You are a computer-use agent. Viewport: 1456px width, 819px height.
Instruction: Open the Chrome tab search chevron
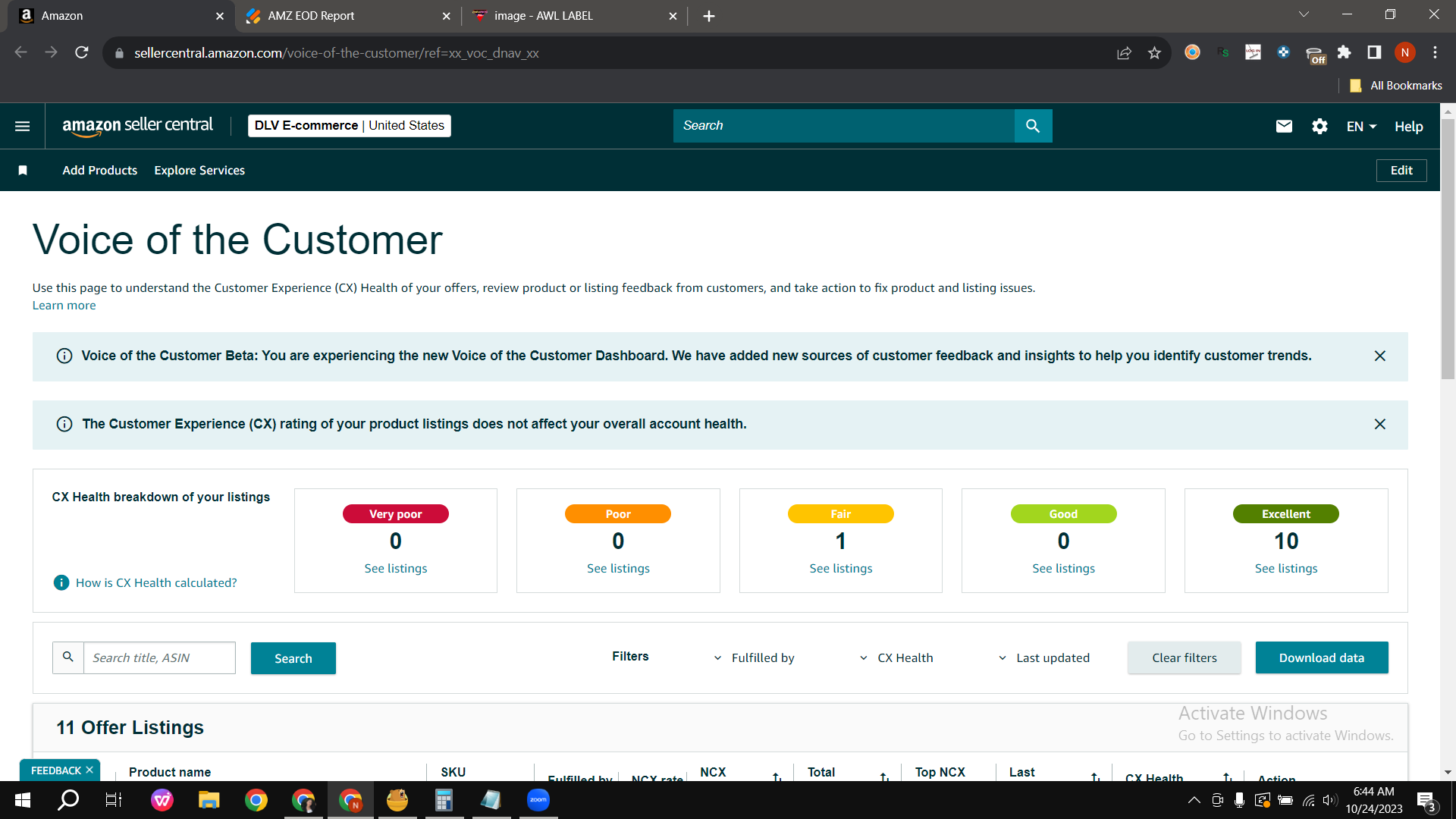(x=1304, y=14)
